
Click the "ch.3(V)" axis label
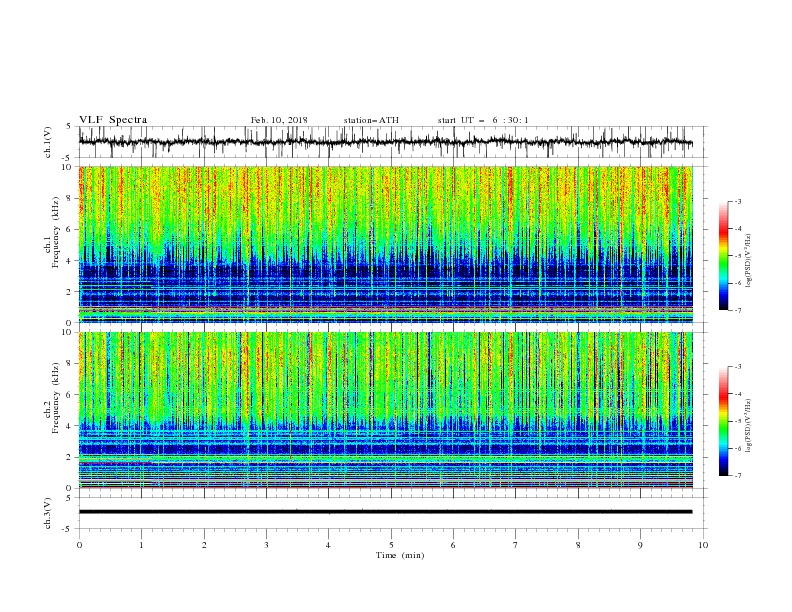[48, 513]
